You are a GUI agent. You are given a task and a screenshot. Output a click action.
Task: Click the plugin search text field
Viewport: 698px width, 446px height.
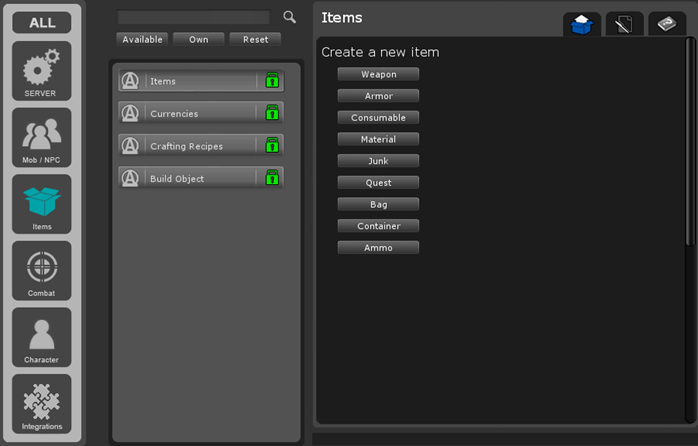[193, 17]
